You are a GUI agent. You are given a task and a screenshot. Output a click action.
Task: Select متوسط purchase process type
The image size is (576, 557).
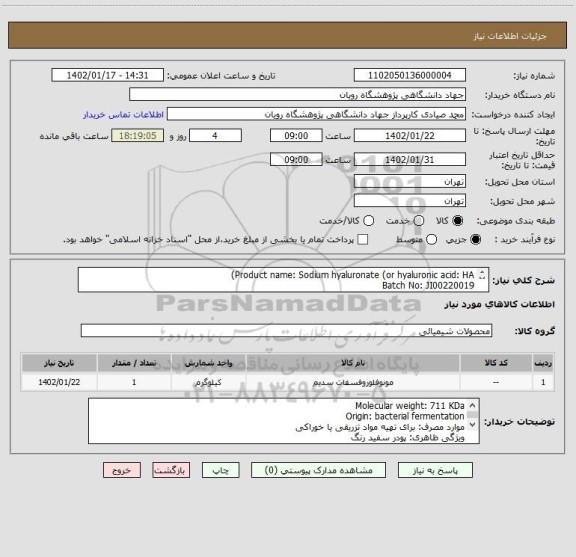[431, 240]
